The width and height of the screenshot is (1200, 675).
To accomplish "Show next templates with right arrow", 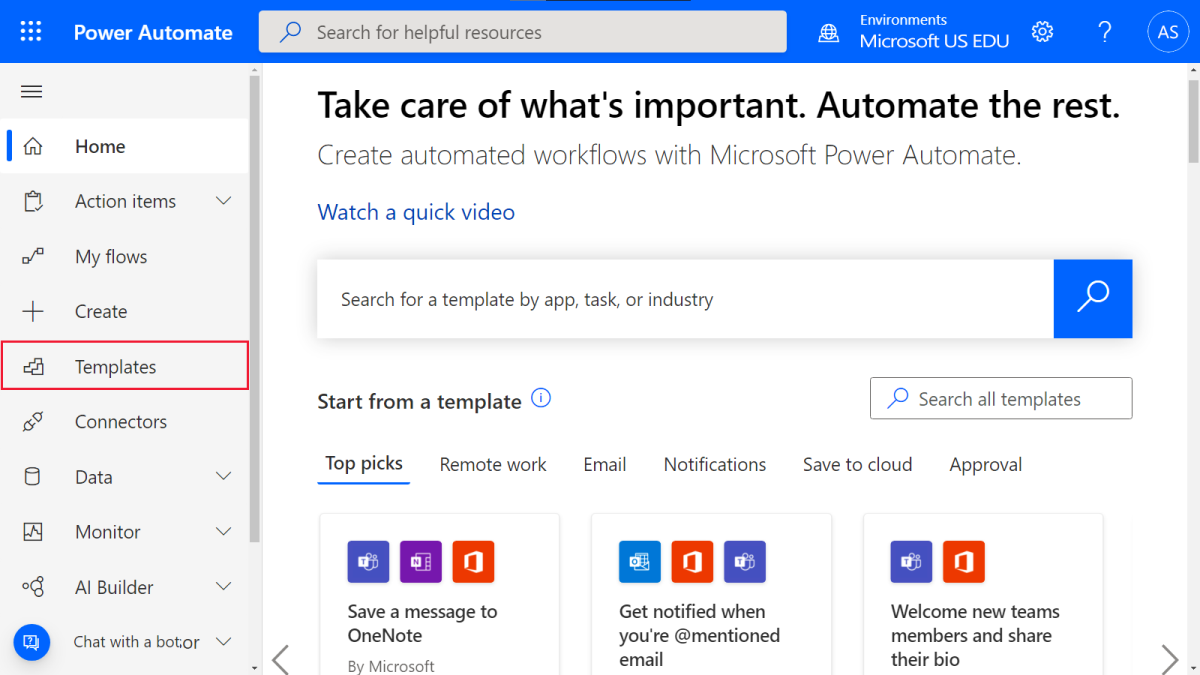I will [1169, 659].
